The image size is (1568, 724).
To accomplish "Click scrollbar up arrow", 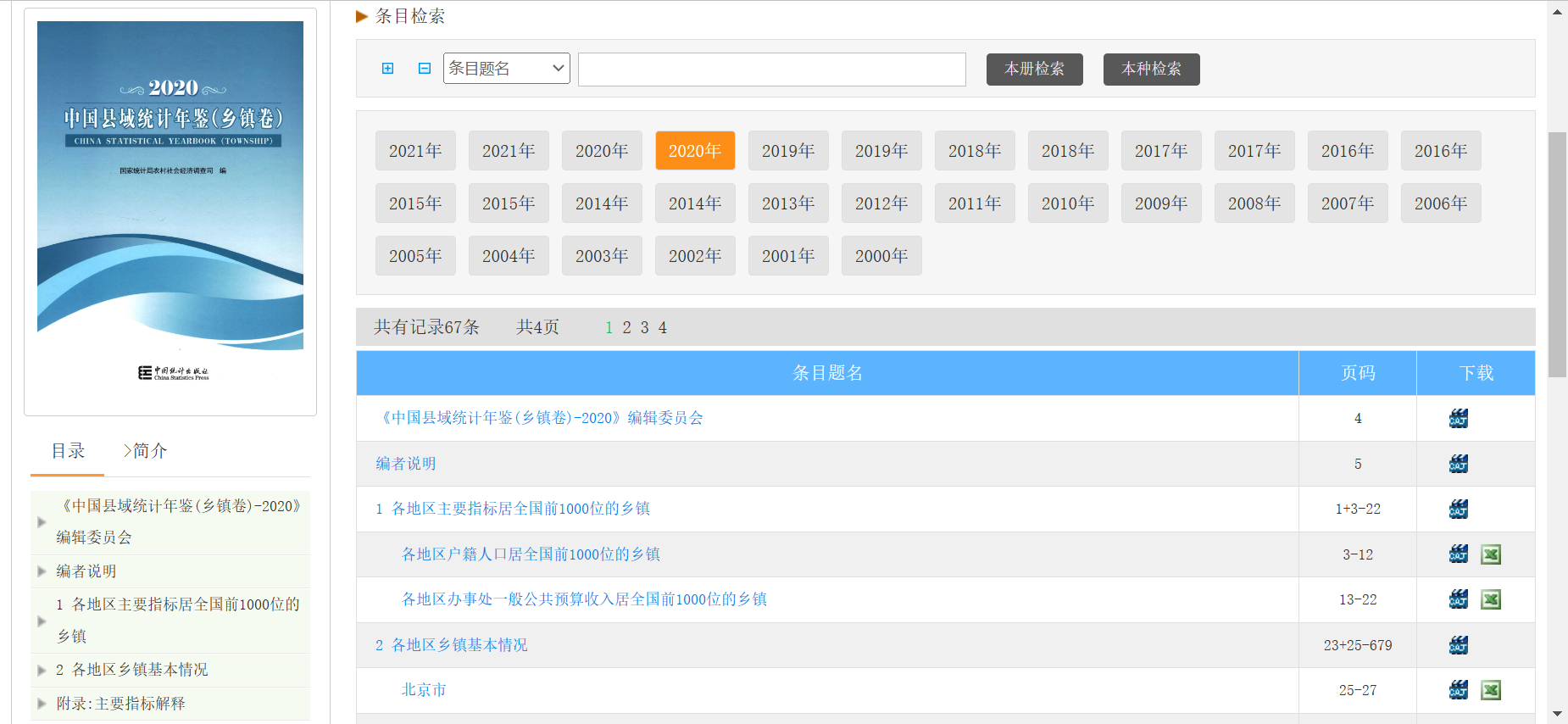I will pyautogui.click(x=1557, y=12).
